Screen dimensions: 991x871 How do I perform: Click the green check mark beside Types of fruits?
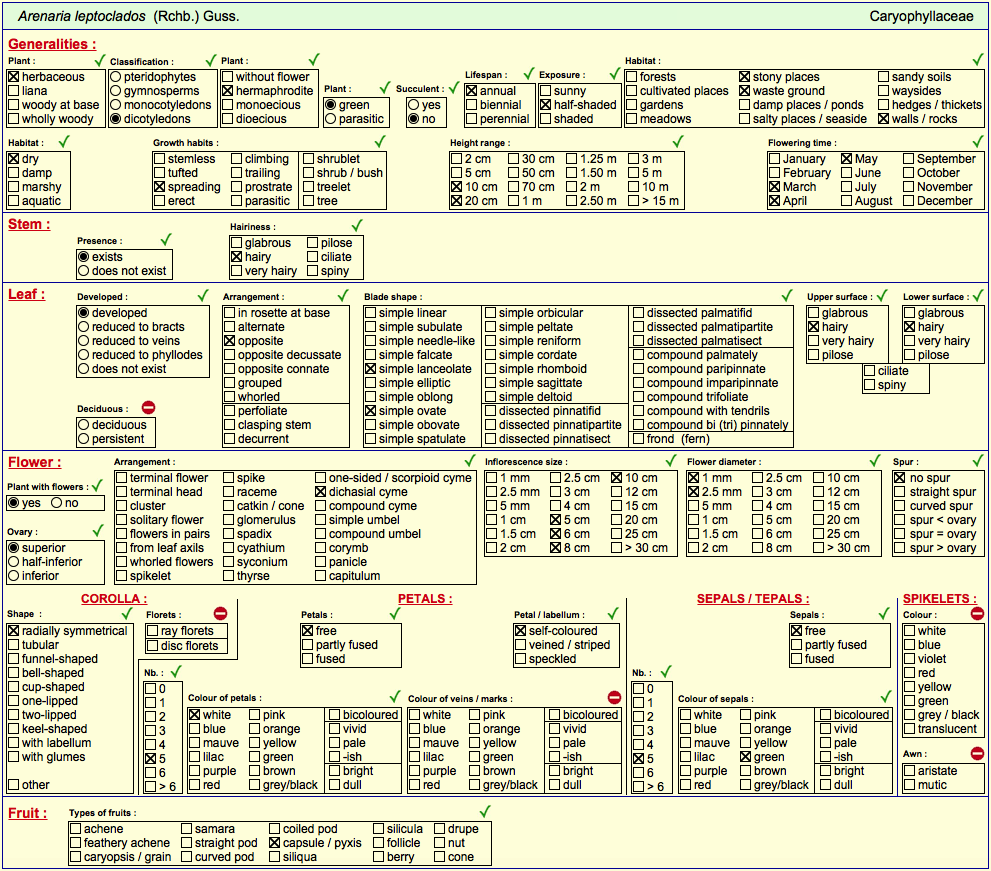485,812
